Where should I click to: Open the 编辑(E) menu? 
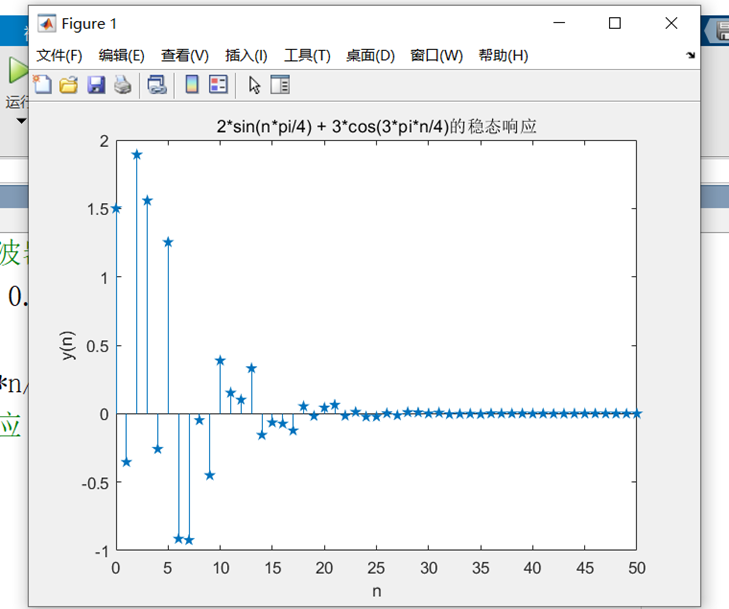tap(122, 56)
